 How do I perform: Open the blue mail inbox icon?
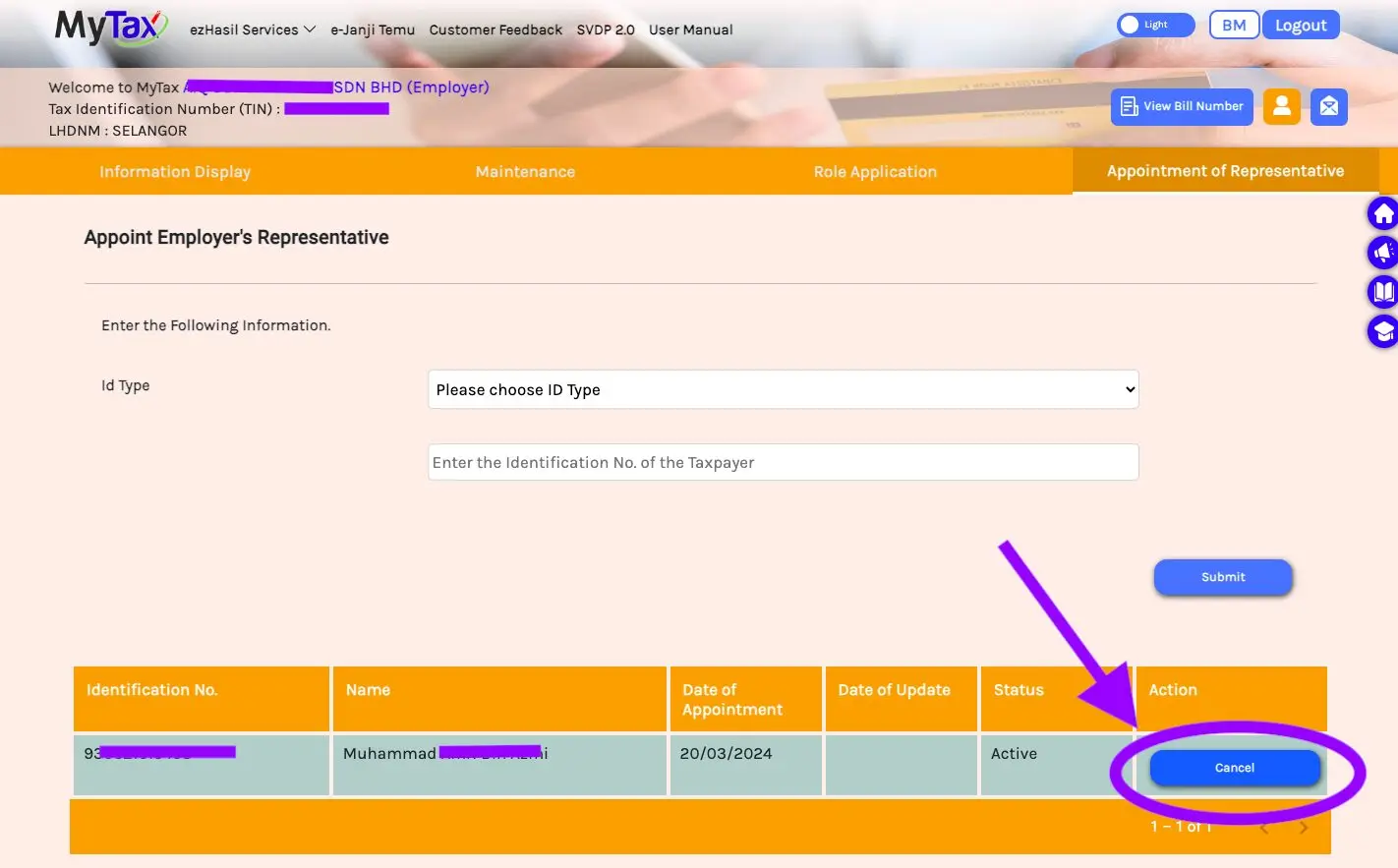pyautogui.click(x=1328, y=106)
